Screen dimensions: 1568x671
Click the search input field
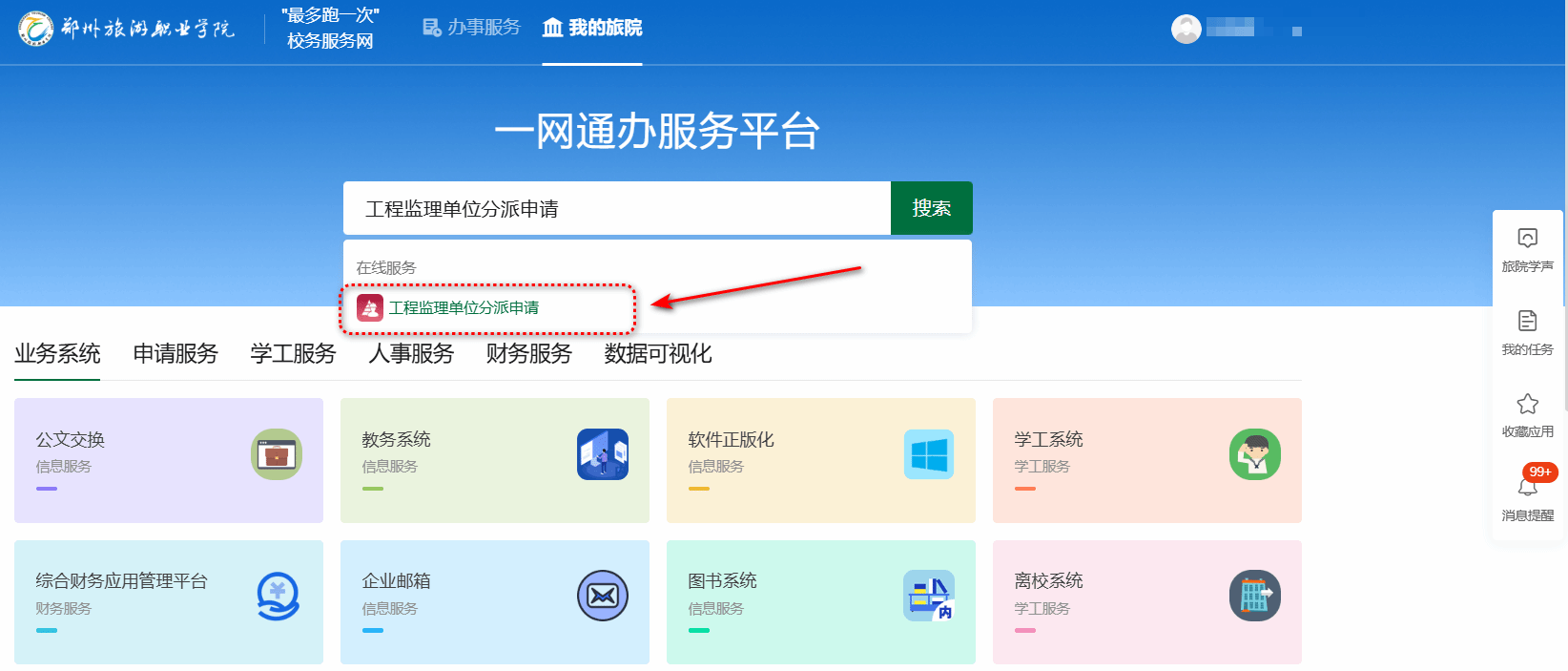coord(616,208)
